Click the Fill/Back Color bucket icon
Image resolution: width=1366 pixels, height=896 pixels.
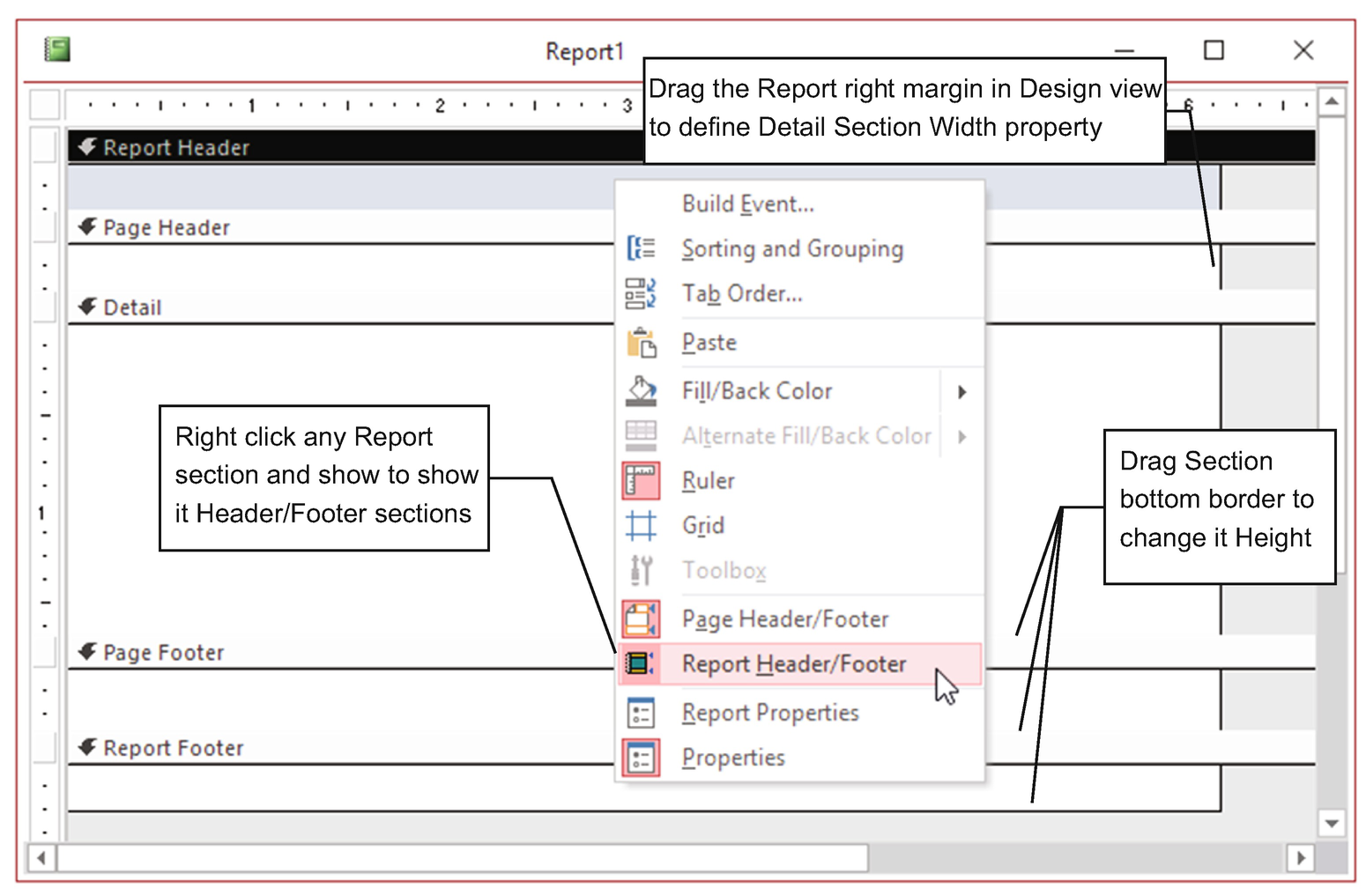point(641,391)
